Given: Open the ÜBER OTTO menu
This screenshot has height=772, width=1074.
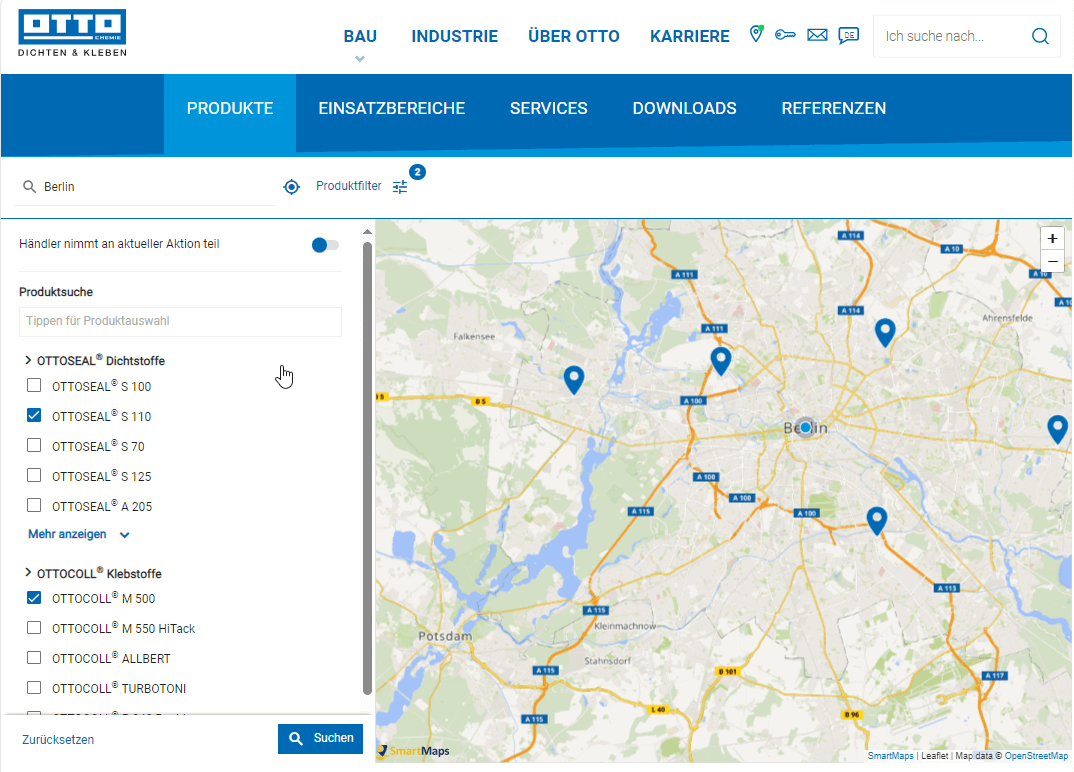Looking at the screenshot, I should click(x=574, y=36).
